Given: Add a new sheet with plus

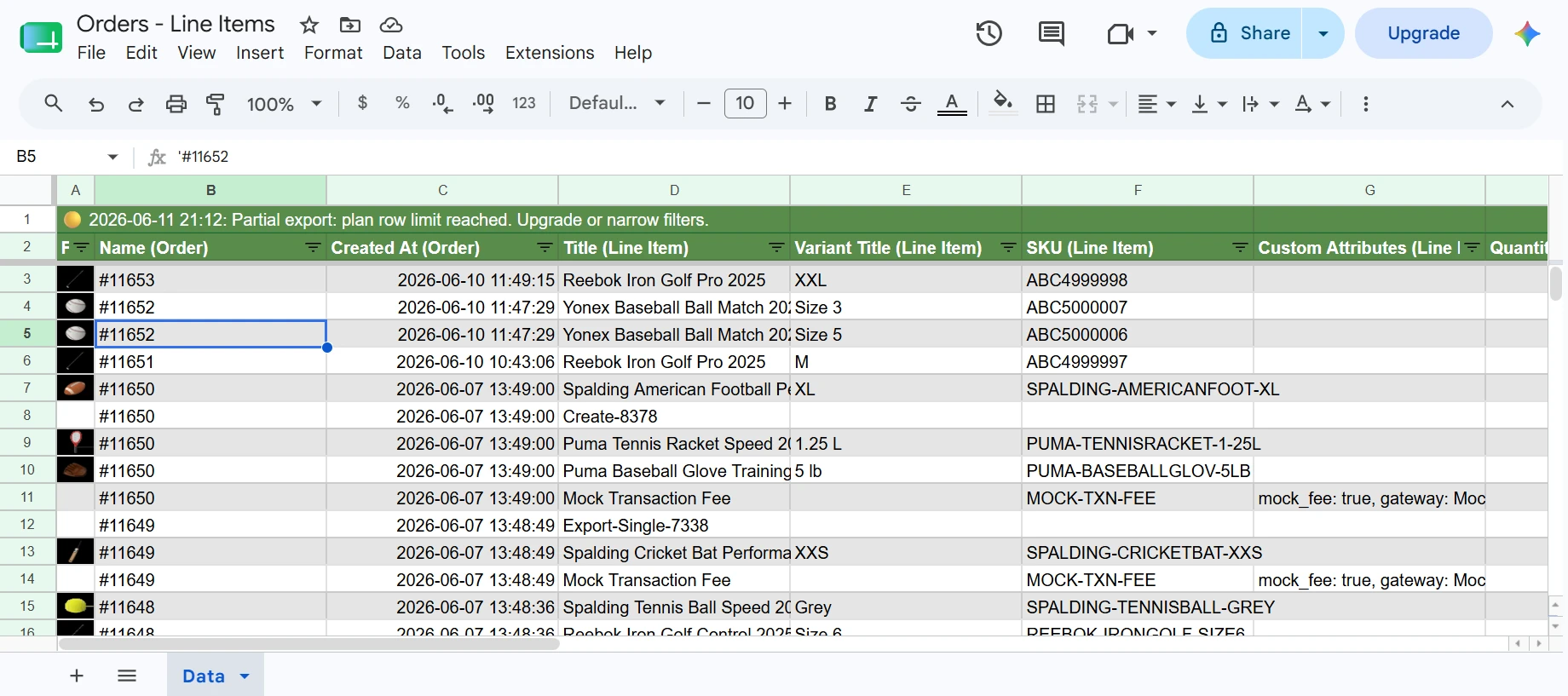Looking at the screenshot, I should pos(77,676).
